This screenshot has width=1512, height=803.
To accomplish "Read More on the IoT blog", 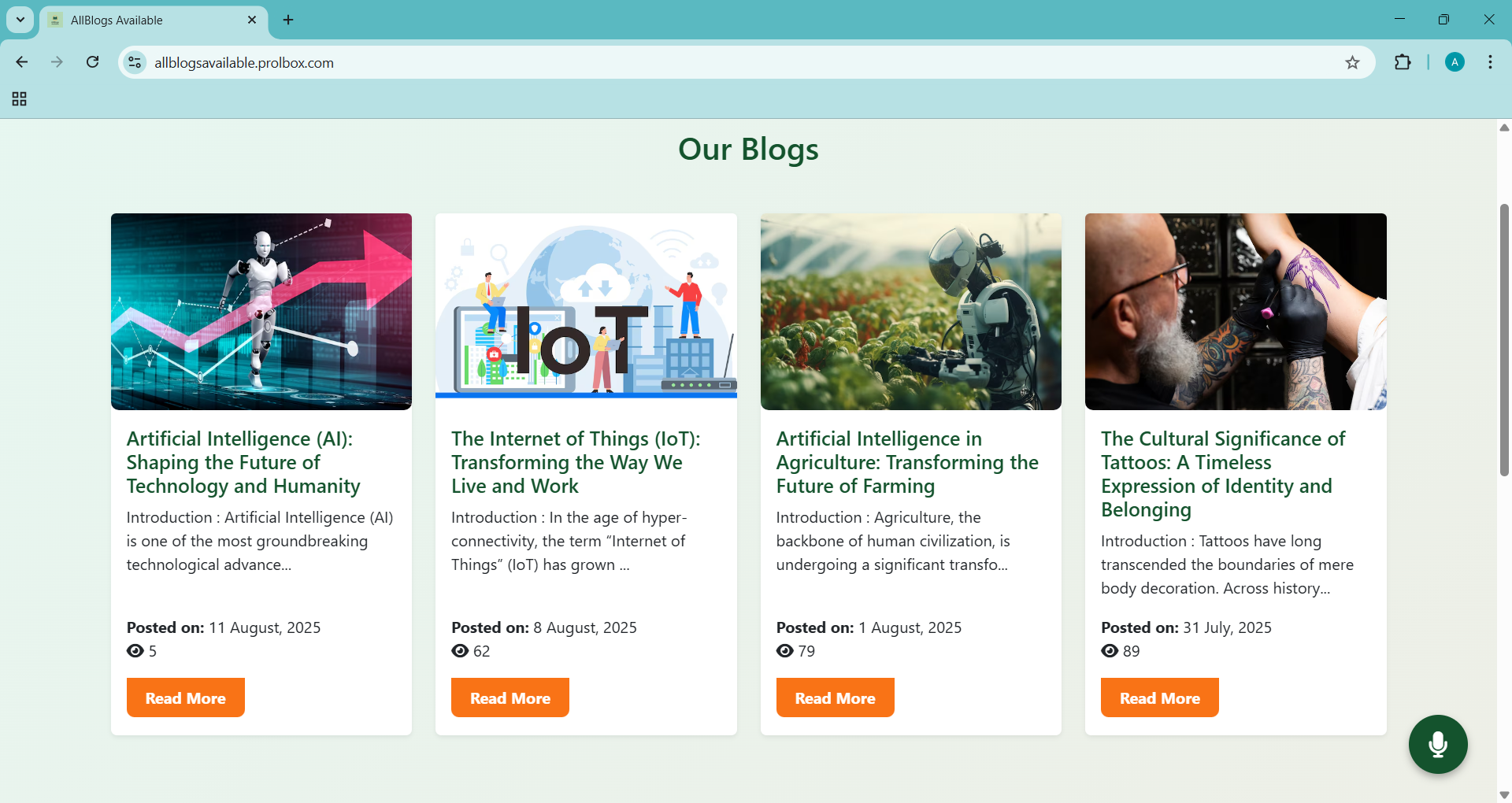I will 510,698.
